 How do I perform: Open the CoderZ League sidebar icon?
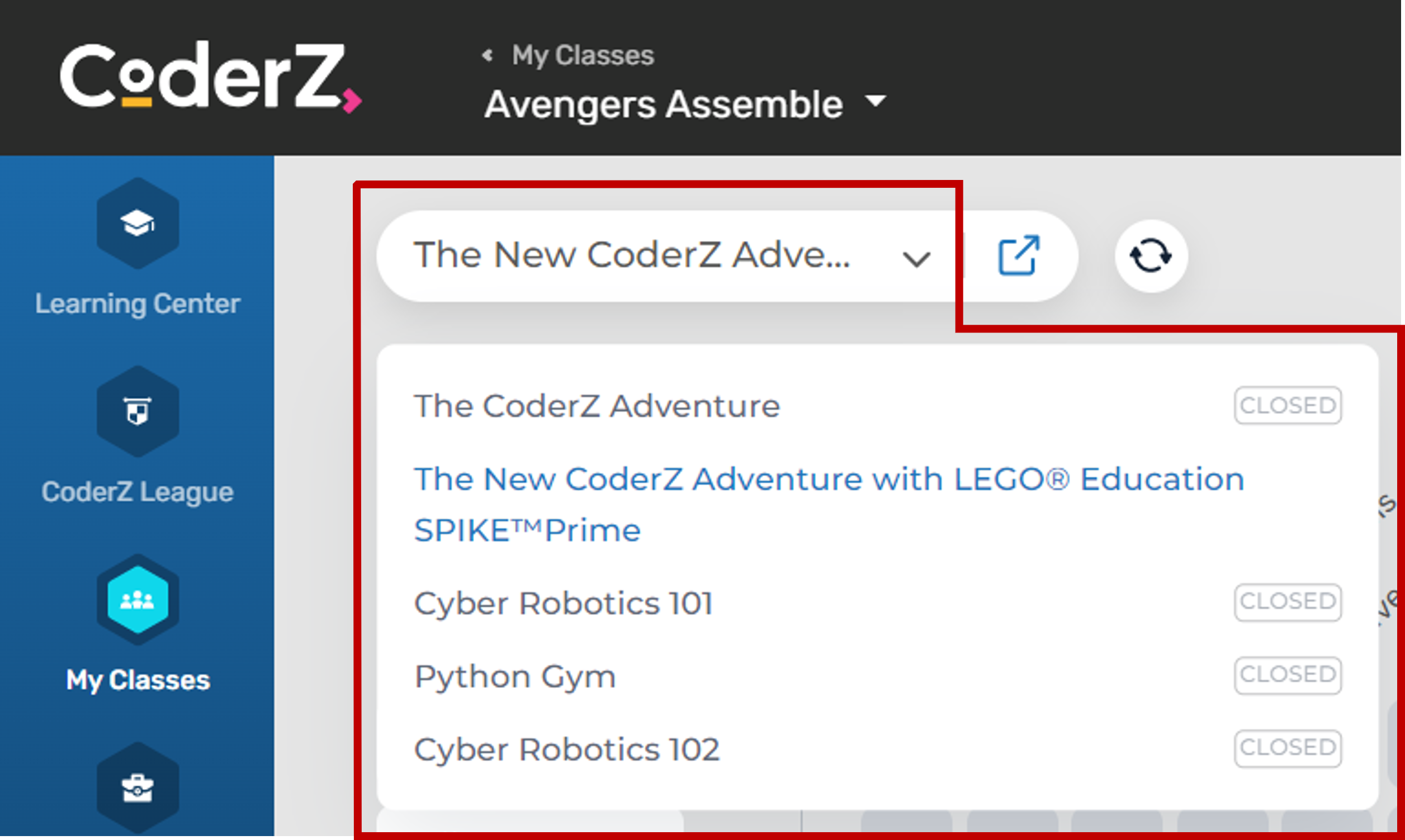[x=138, y=411]
